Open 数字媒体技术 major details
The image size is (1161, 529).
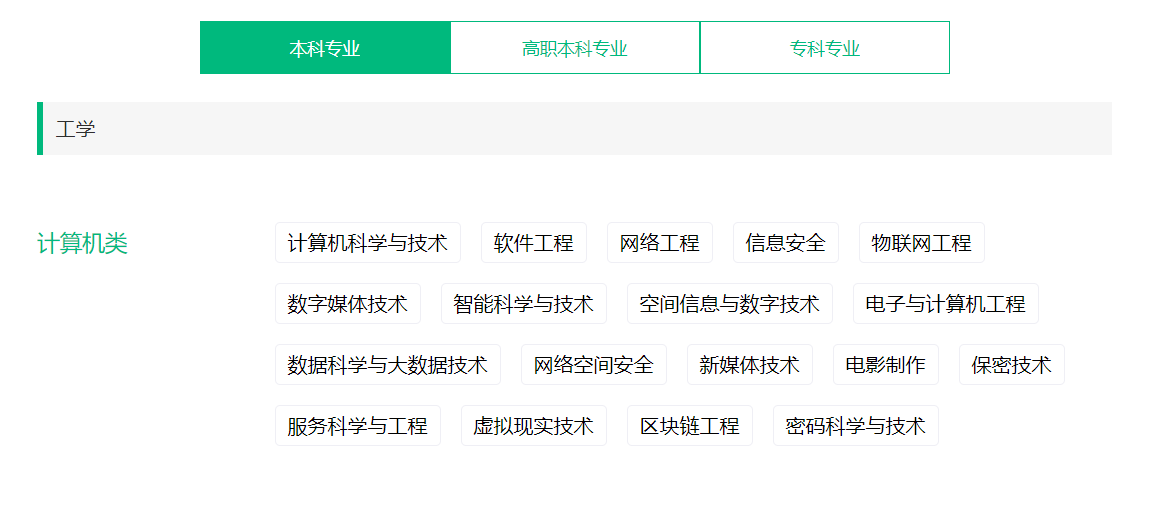(x=347, y=304)
